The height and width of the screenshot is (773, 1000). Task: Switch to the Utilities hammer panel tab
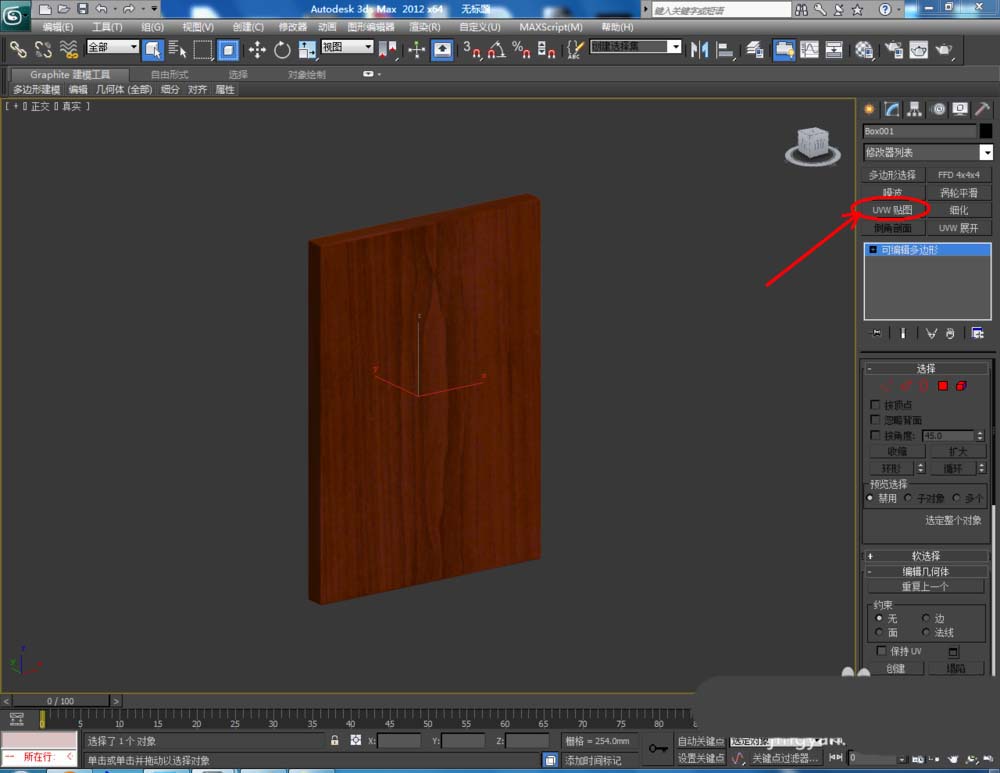982,109
